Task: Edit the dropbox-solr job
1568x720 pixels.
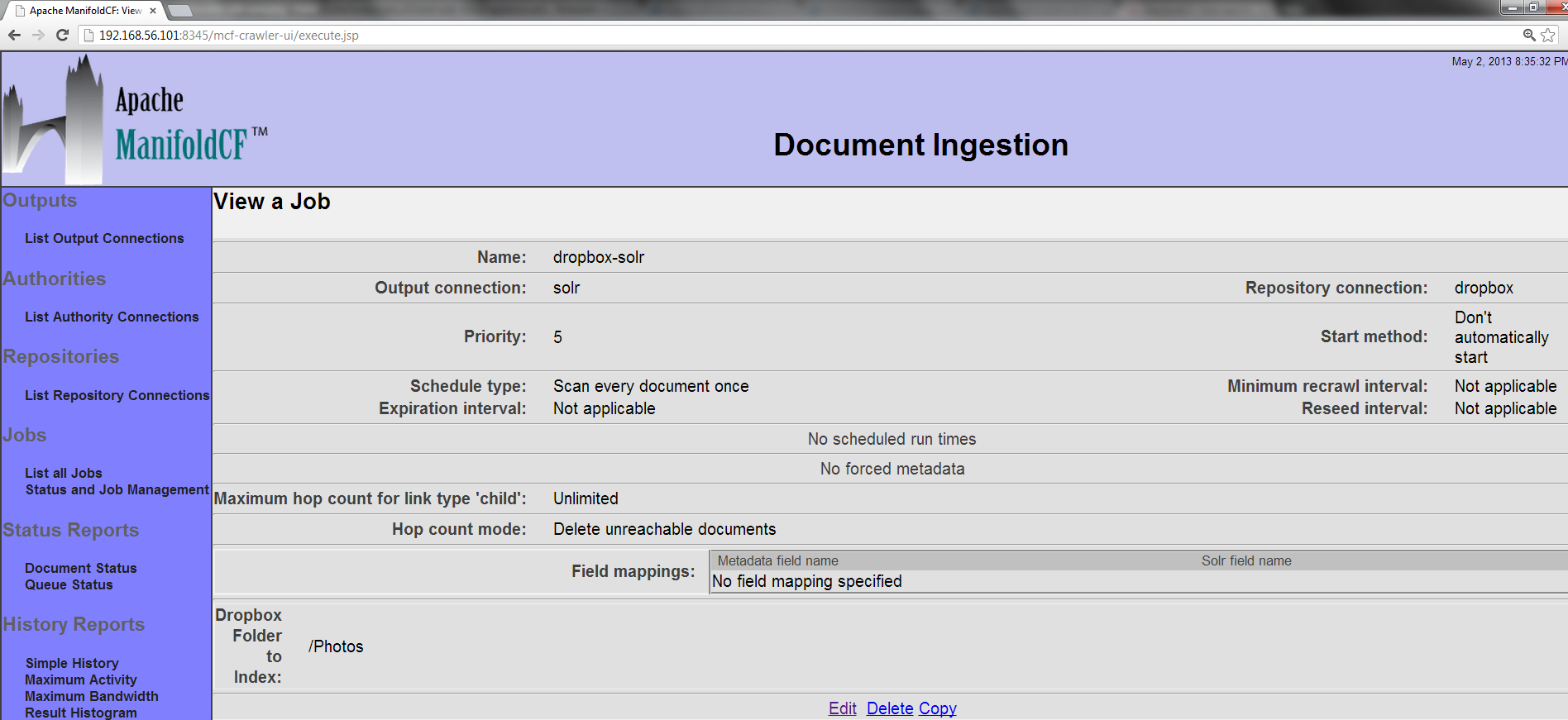Action: coord(842,708)
